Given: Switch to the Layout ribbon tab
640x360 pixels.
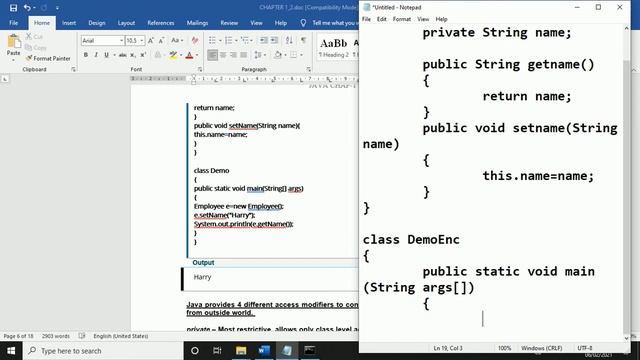Looking at the screenshot, I should pos(126,23).
